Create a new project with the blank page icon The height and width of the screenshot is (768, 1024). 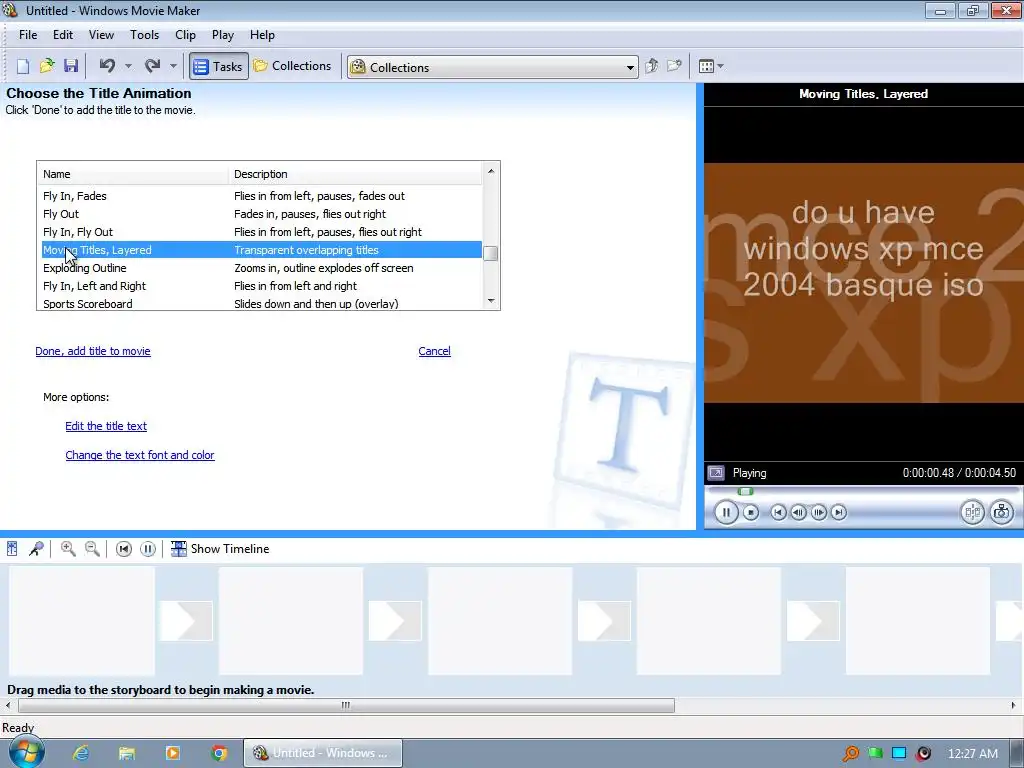pos(23,66)
